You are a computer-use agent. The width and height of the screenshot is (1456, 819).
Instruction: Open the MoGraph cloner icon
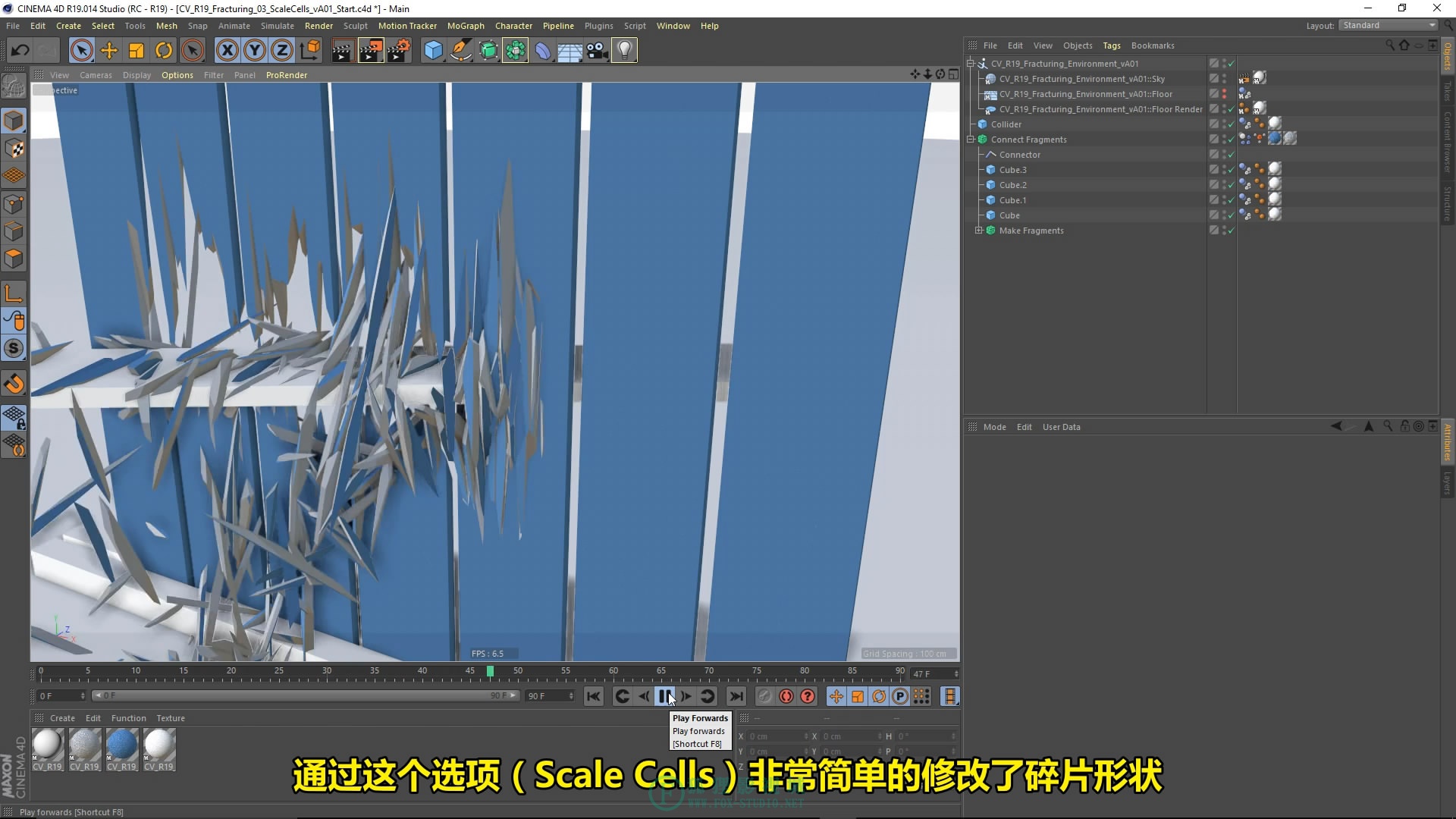point(515,51)
